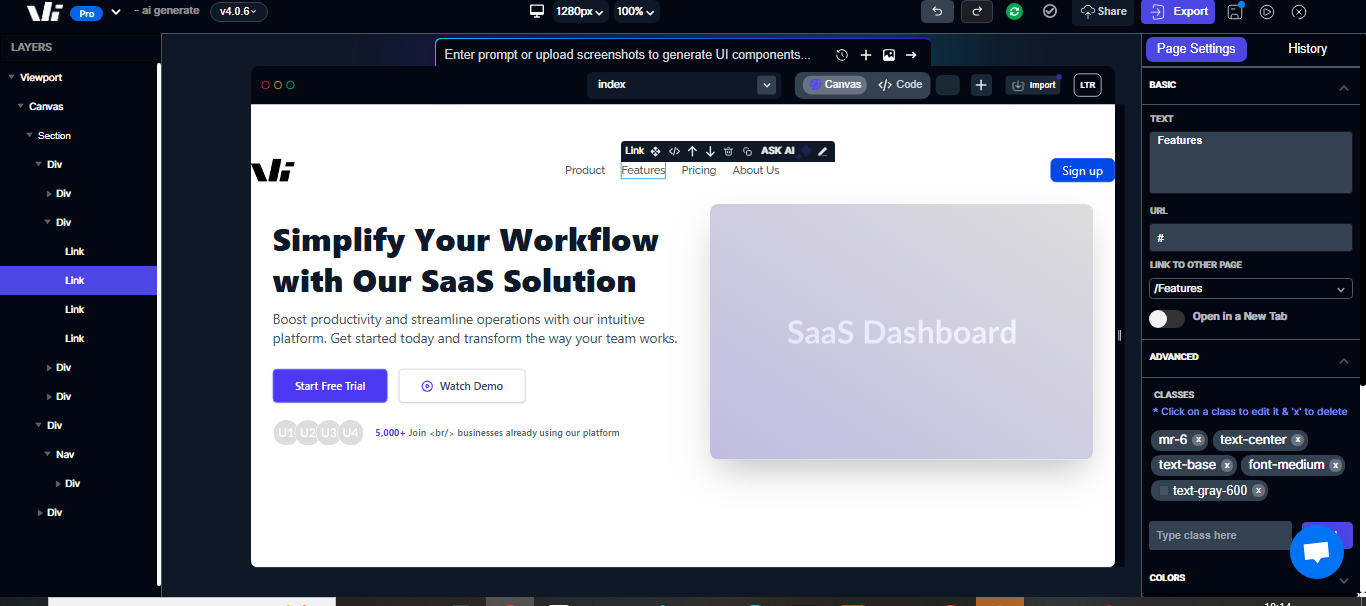Click the Type class here input
Image resolution: width=1366 pixels, height=606 pixels.
tap(1220, 536)
